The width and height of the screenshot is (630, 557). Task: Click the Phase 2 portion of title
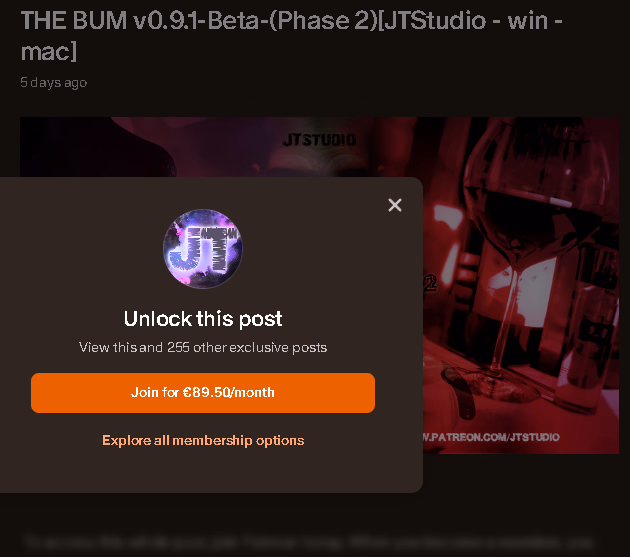323,20
